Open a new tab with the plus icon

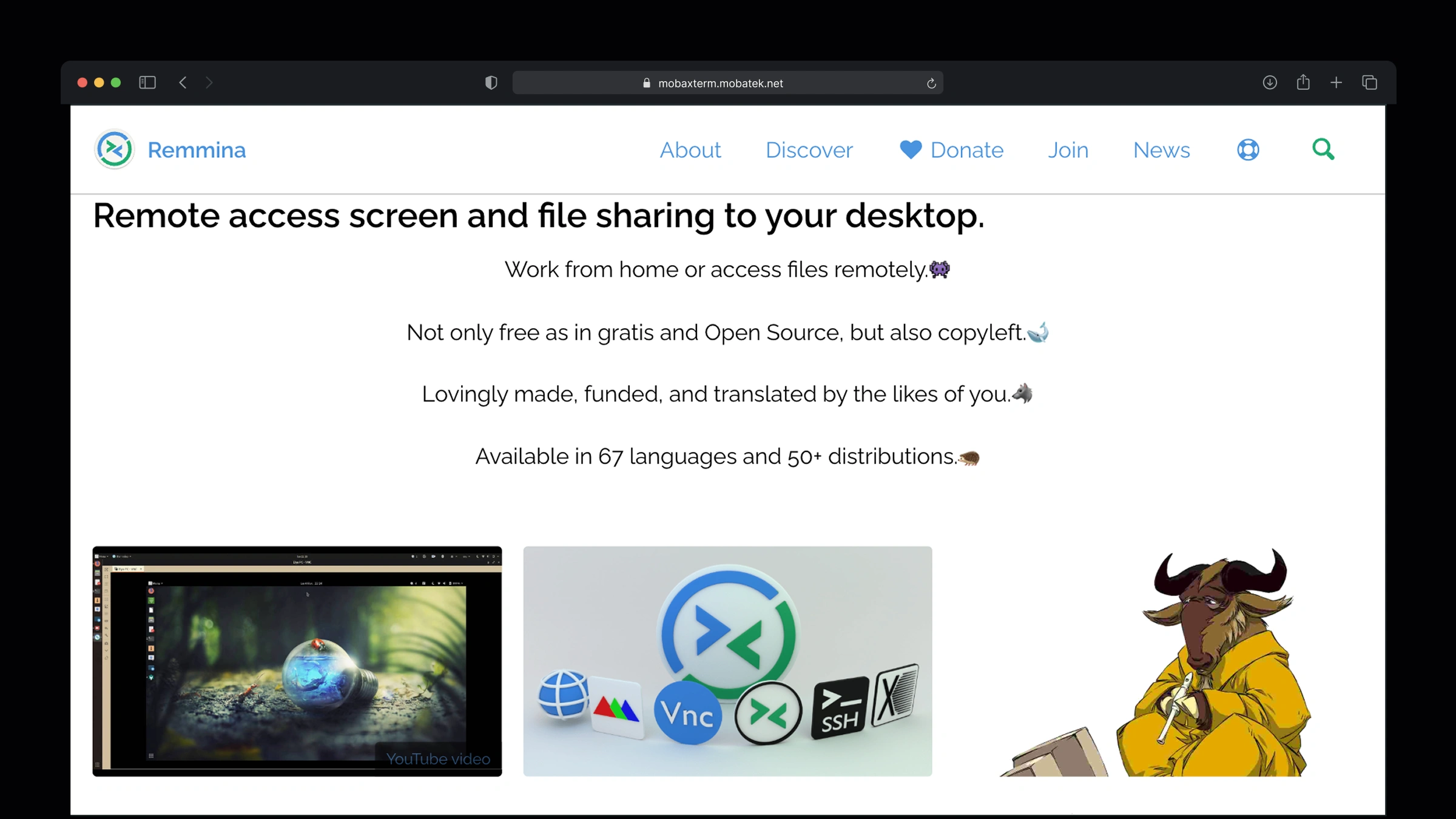coord(1336,83)
